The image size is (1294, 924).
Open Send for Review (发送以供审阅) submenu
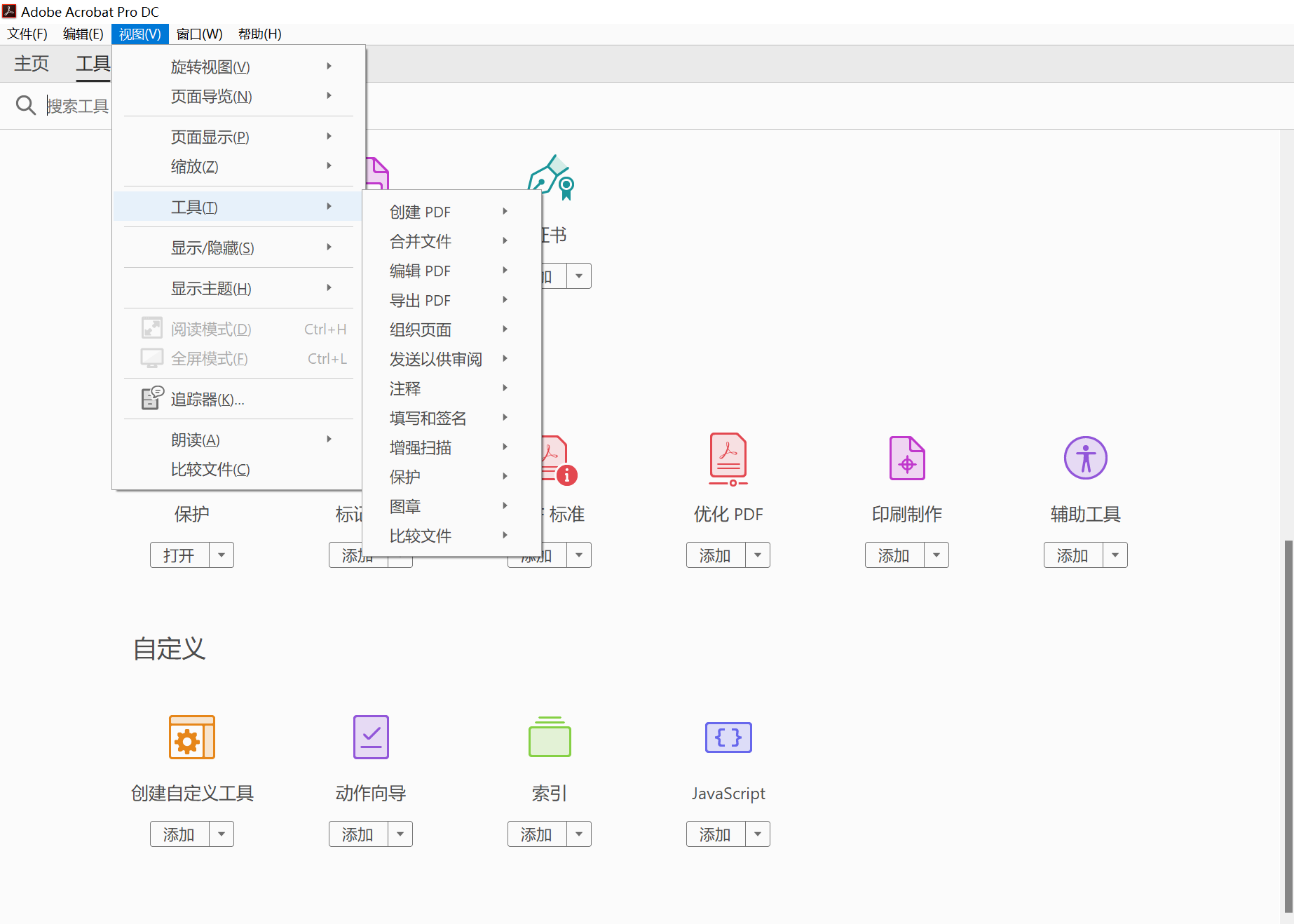pos(451,359)
